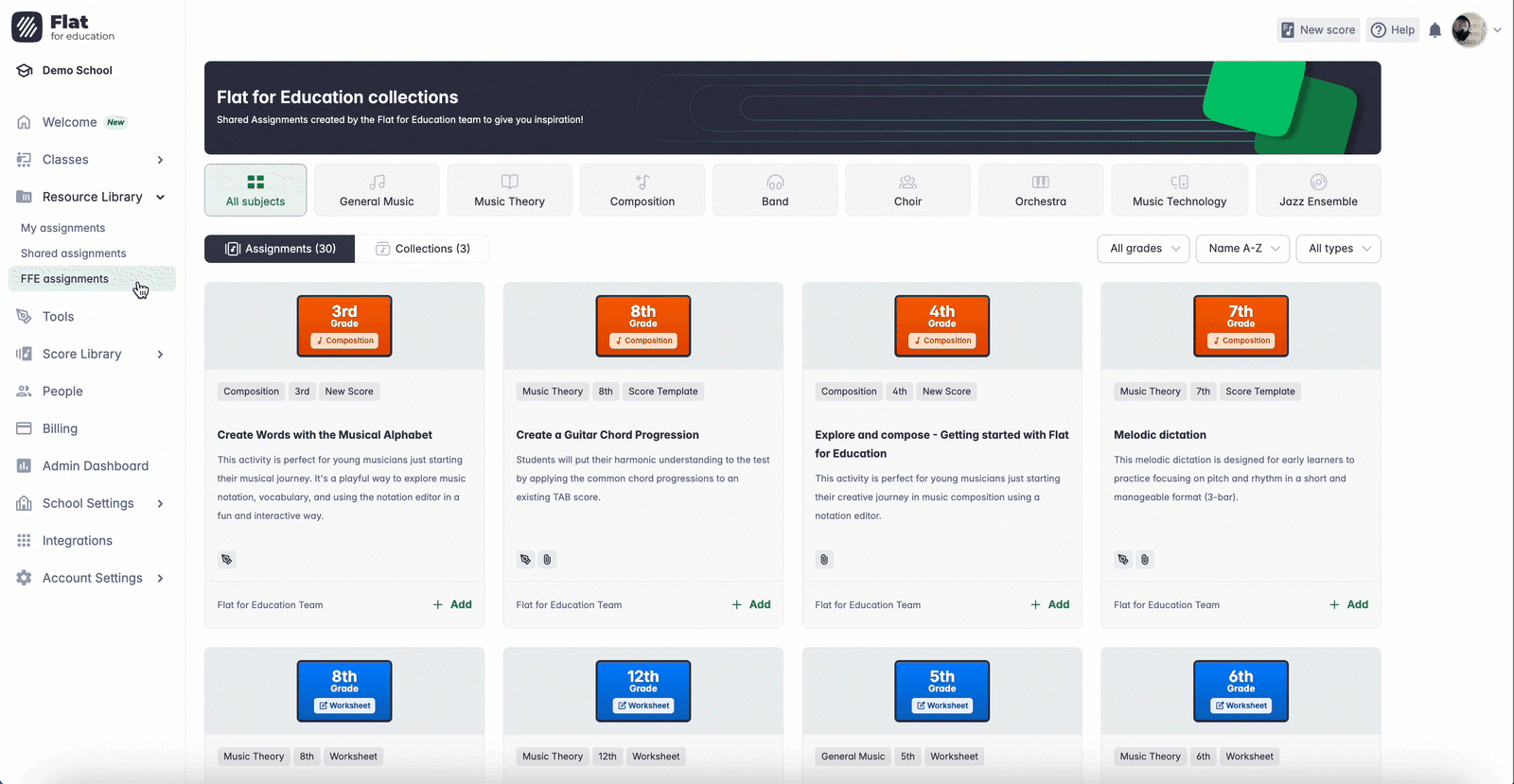Open Explore and compose assignment title
Viewport: 1514px width, 784px height.
942,444
